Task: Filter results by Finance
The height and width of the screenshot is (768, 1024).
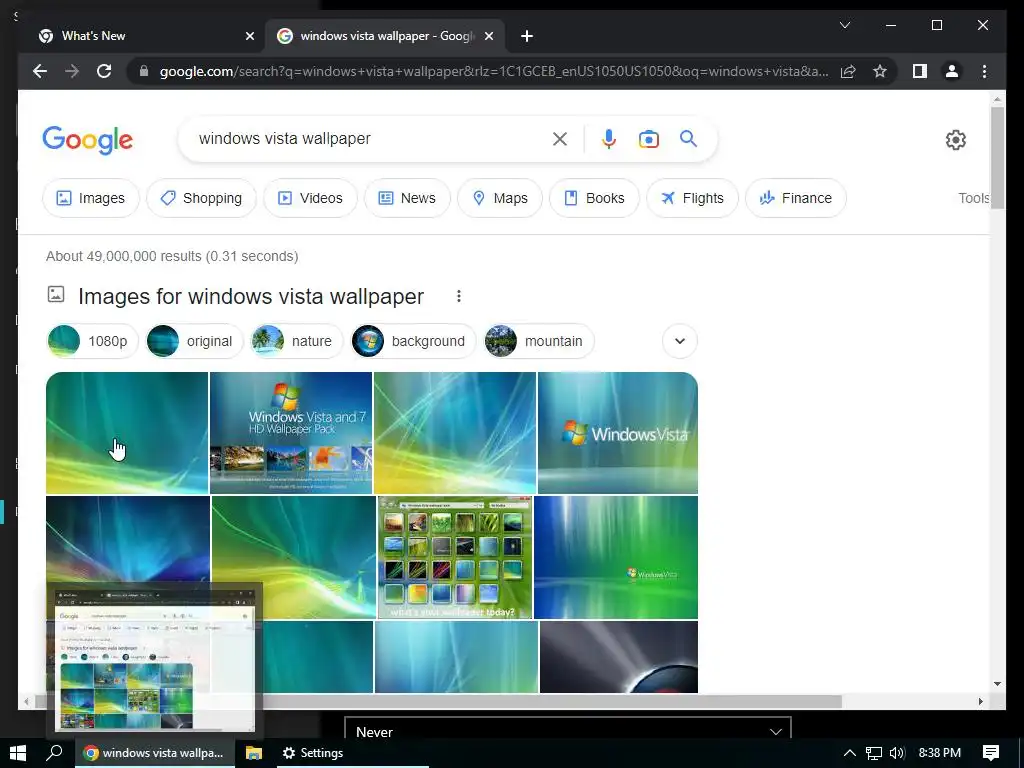Action: tap(795, 198)
